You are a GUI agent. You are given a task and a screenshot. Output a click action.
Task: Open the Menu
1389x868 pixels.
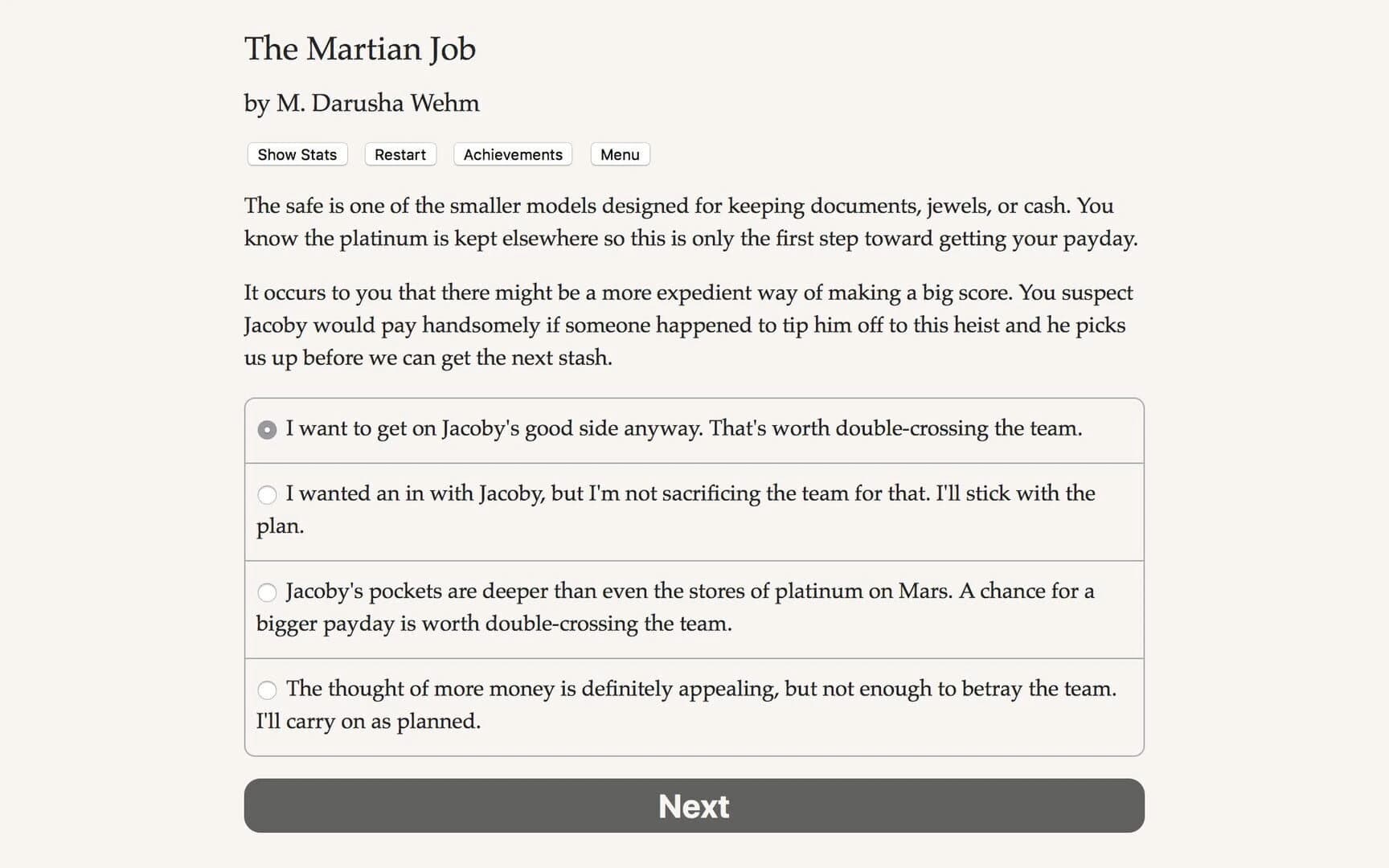pyautogui.click(x=619, y=154)
